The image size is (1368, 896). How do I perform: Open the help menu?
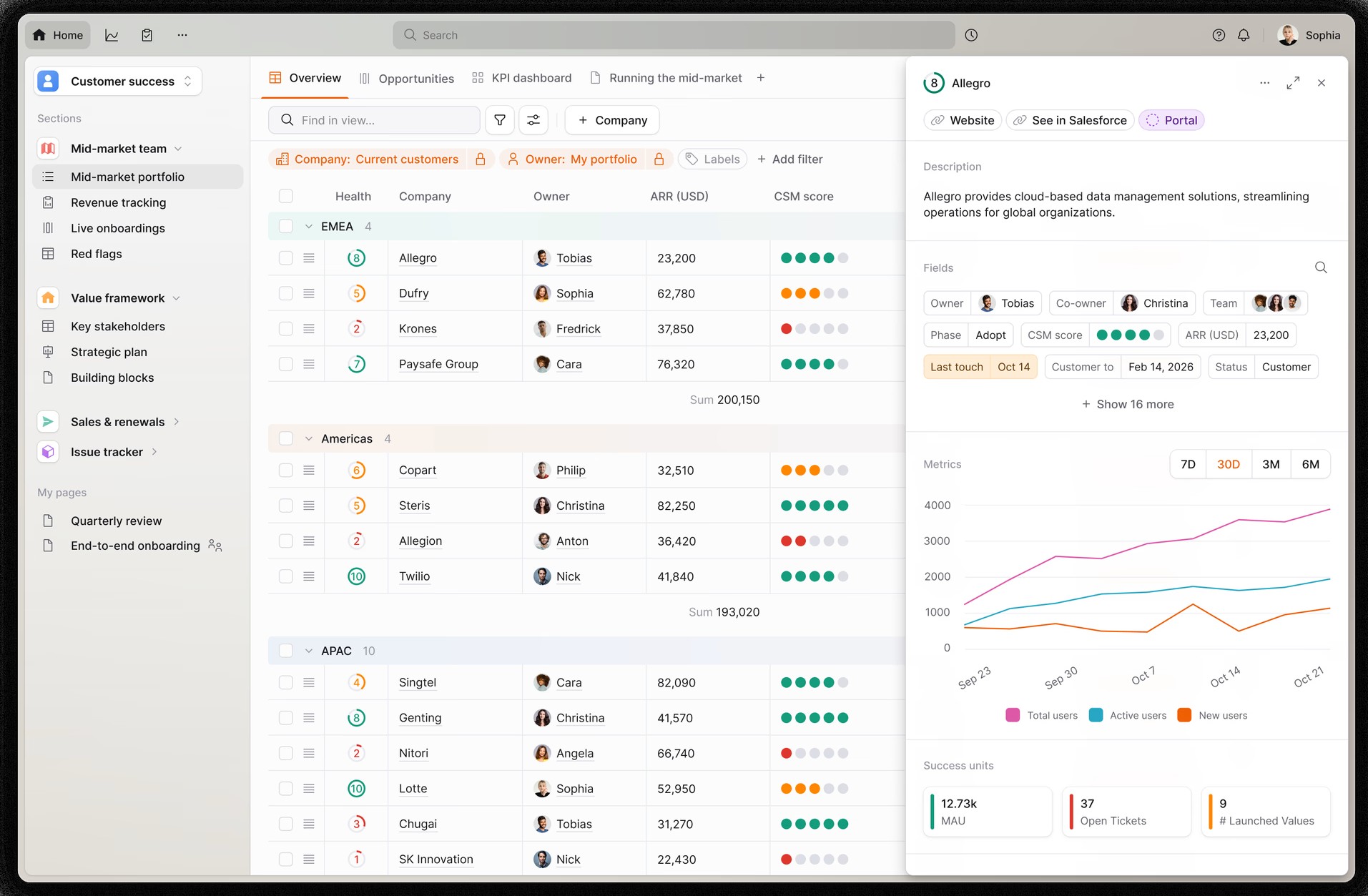click(1218, 34)
